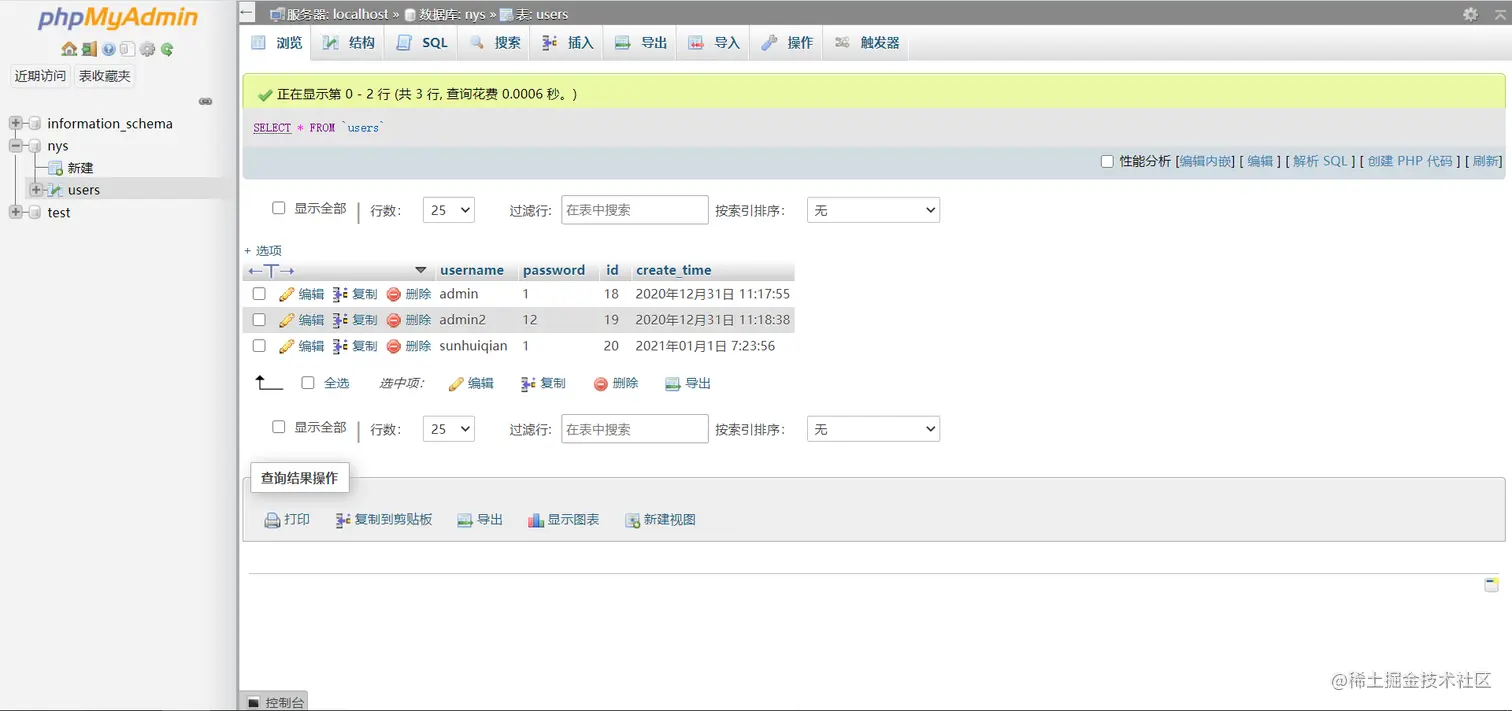The width and height of the screenshot is (1512, 711).
Task: Click full-text toggle arrows icon in table header
Action: tap(272, 271)
